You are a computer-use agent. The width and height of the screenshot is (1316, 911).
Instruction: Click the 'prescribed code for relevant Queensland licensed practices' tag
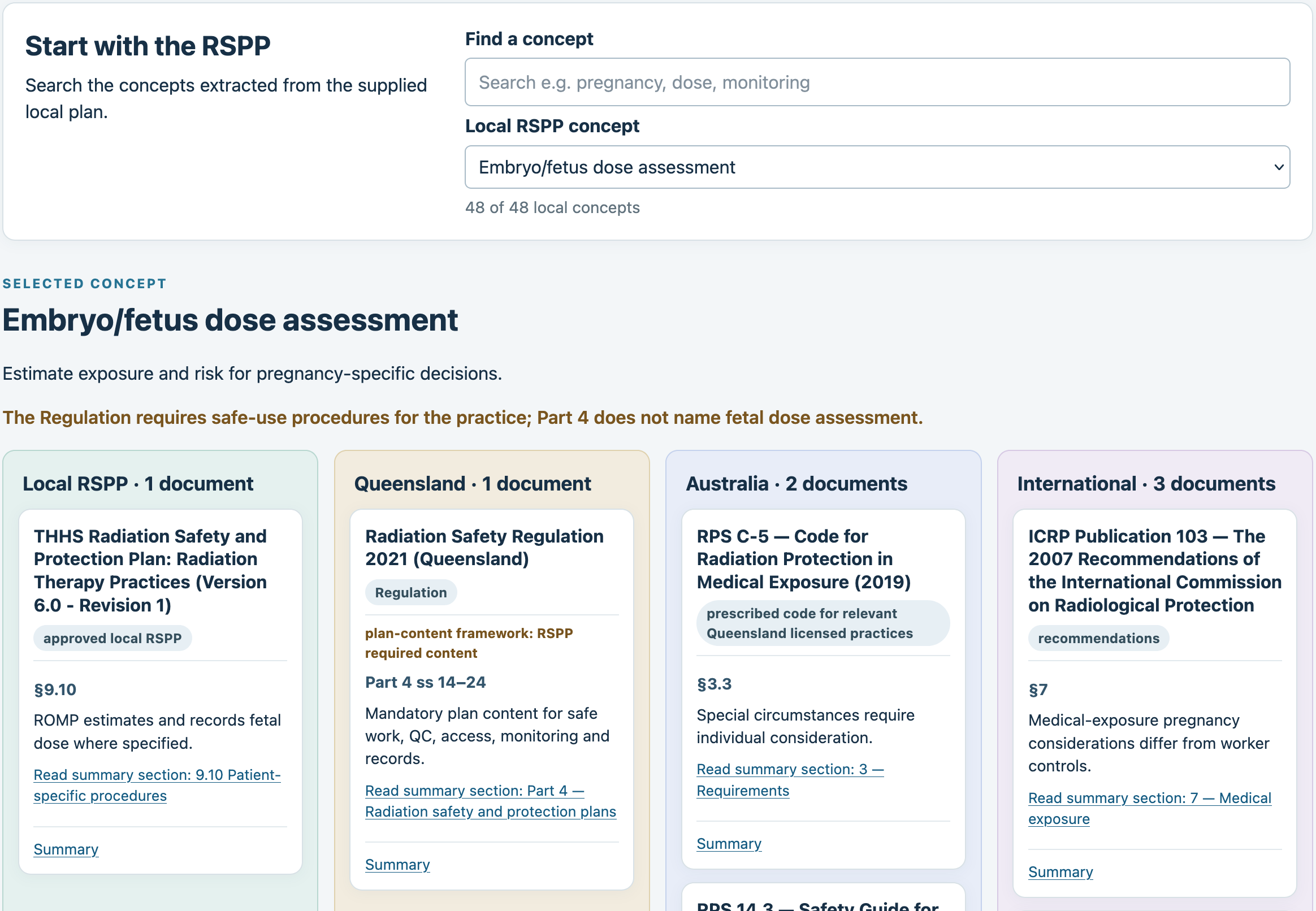822,623
